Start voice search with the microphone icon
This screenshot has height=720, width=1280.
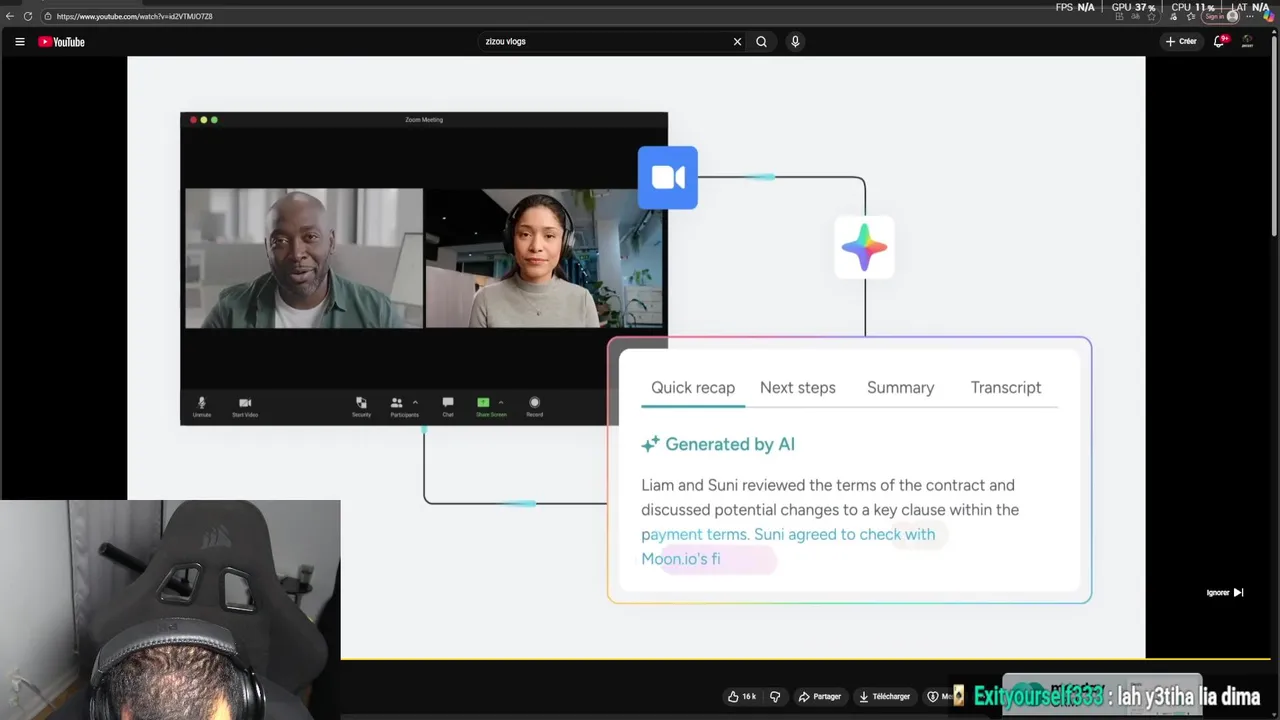pyautogui.click(x=795, y=42)
